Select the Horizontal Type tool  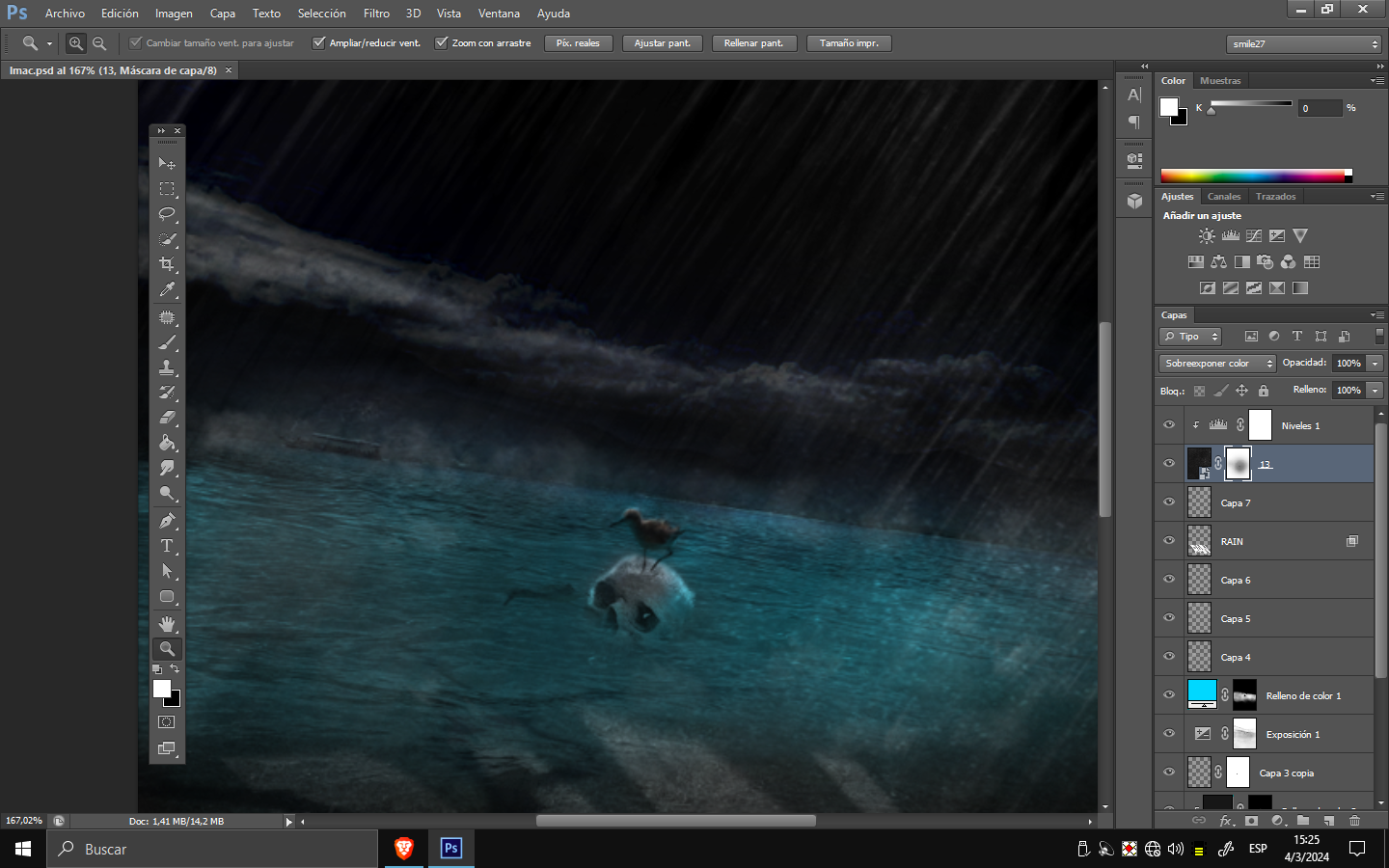point(167,546)
